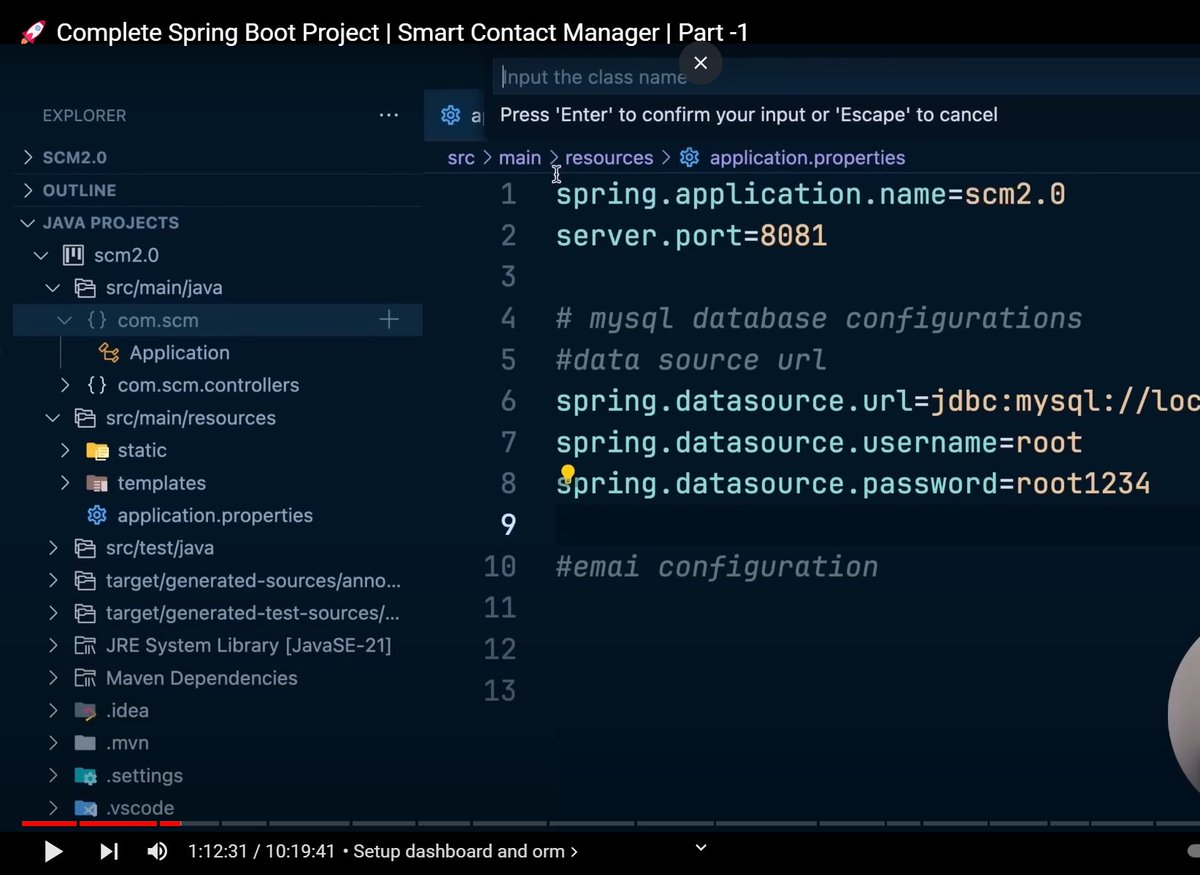The height and width of the screenshot is (875, 1200).
Task: Click the Maven Dependencies library icon
Action: (x=85, y=678)
